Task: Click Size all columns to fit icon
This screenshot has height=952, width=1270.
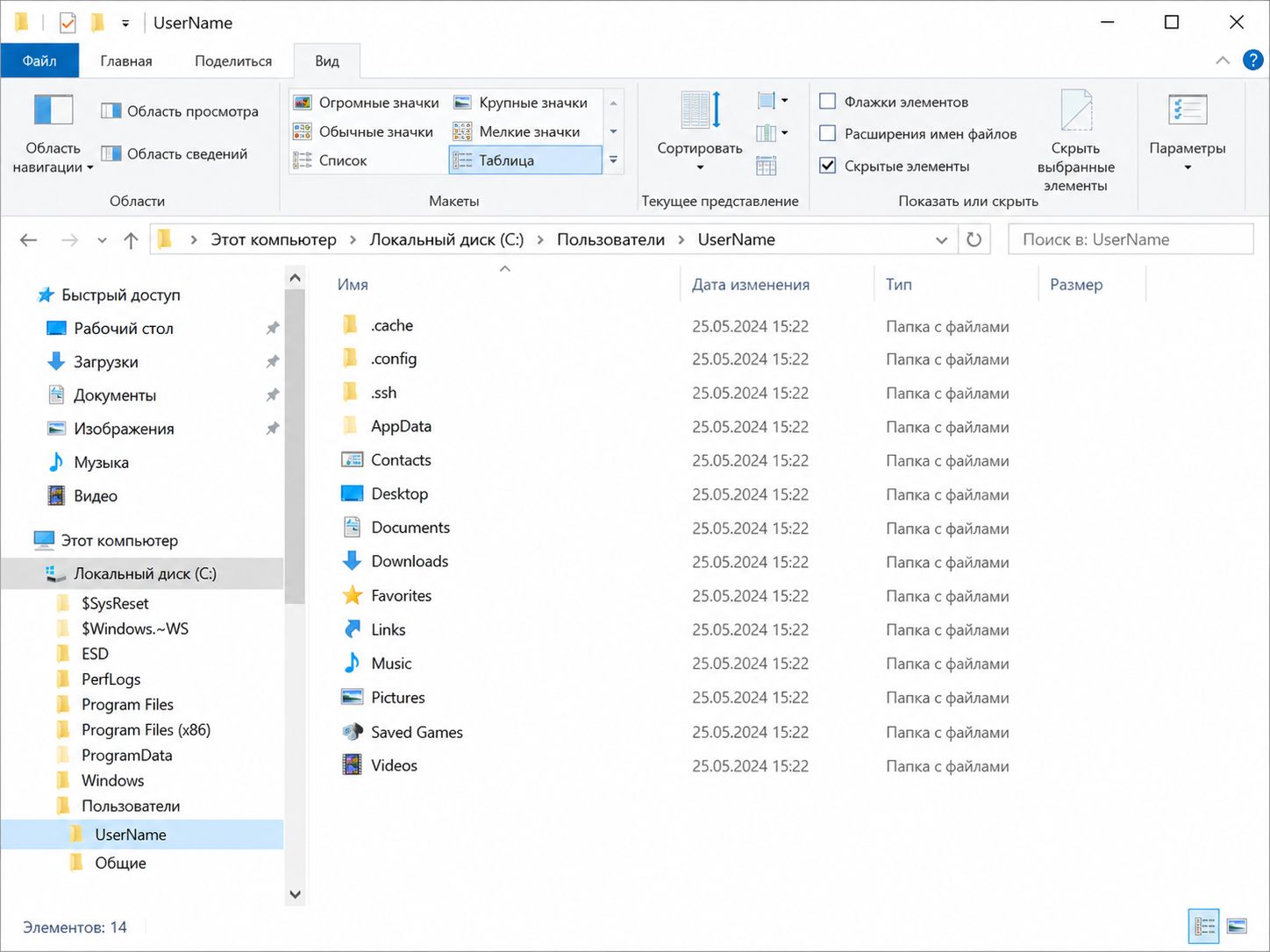Action: [x=767, y=166]
